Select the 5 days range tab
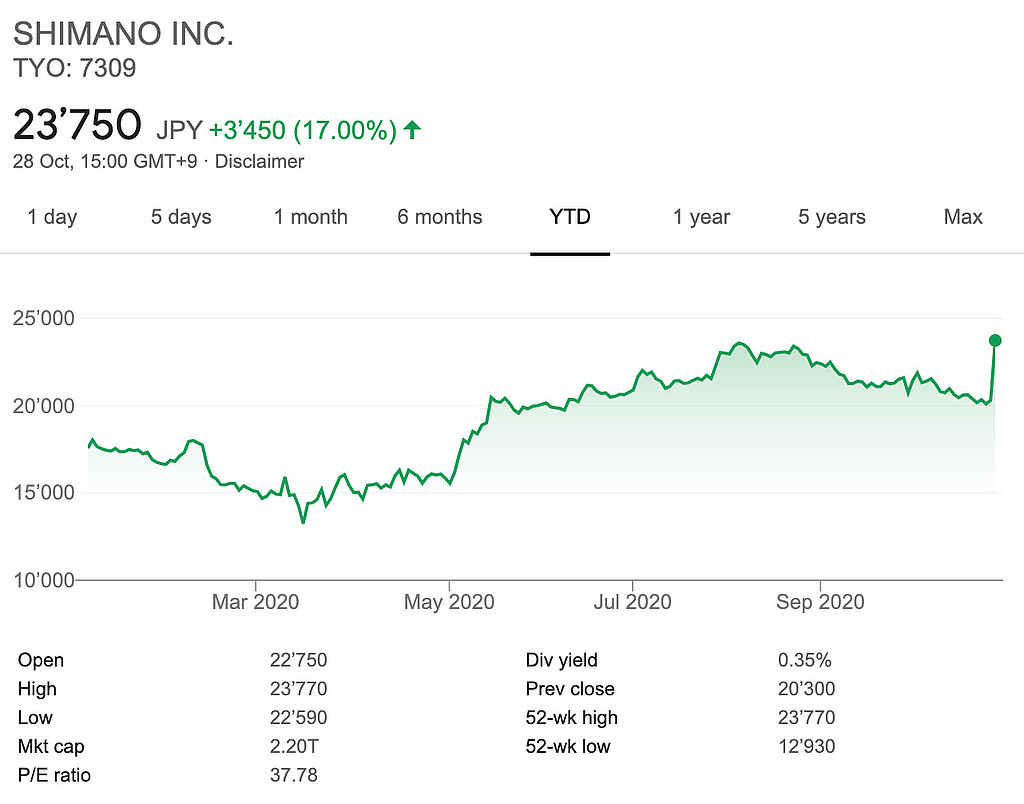Screen dimensions: 1024x804 [x=182, y=217]
